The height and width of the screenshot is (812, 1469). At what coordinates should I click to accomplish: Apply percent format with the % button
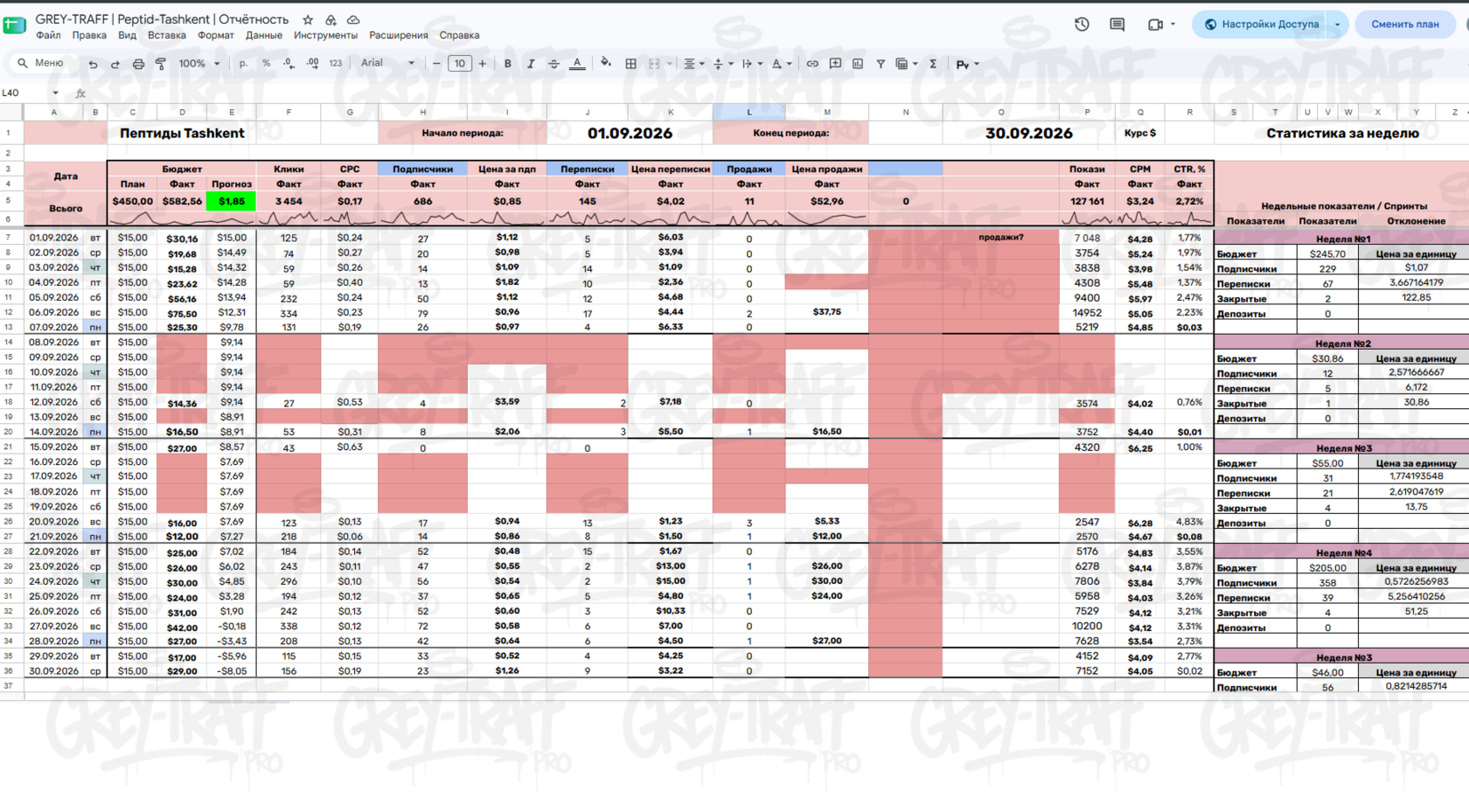click(266, 64)
